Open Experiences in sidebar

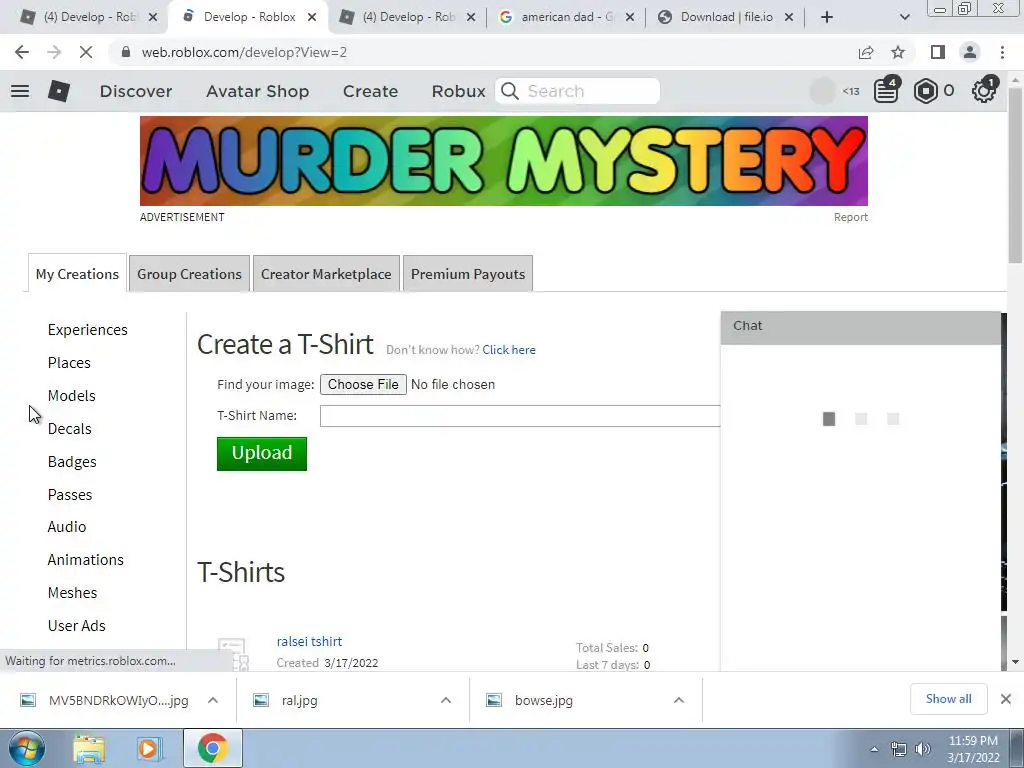point(88,330)
